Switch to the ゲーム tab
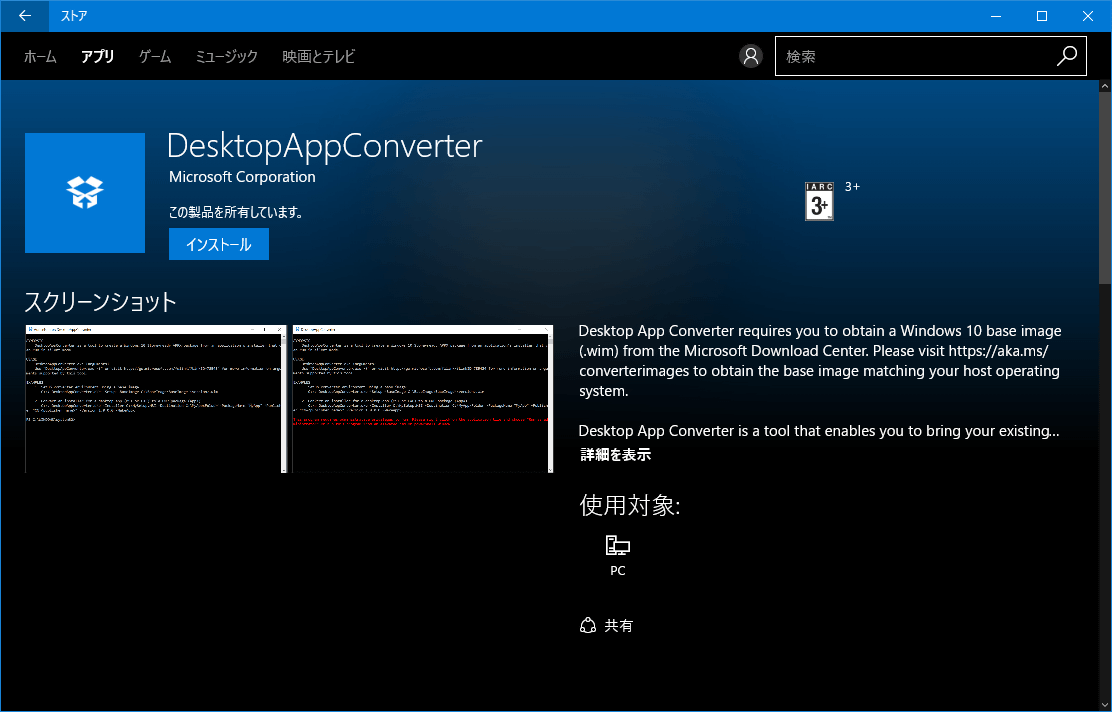Image resolution: width=1112 pixels, height=712 pixels. tap(155, 57)
